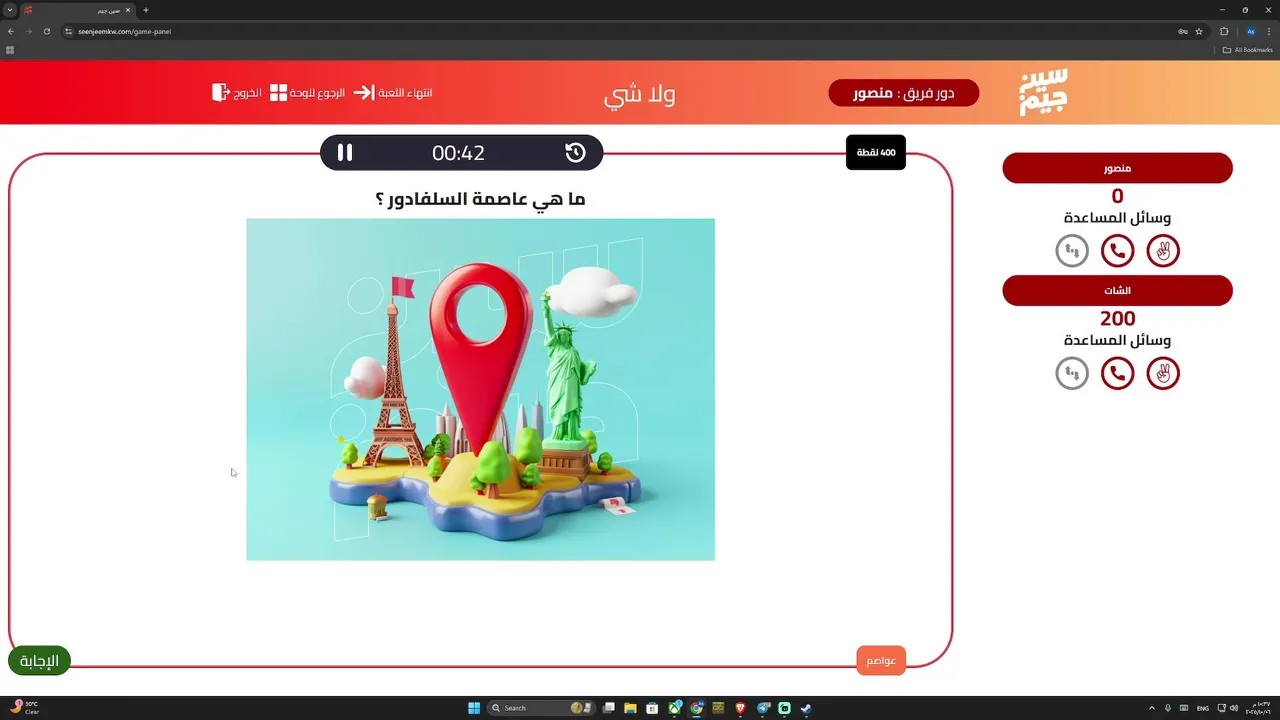Click الشات team's grey swap helper icon
The height and width of the screenshot is (720, 1280).
1072,373
